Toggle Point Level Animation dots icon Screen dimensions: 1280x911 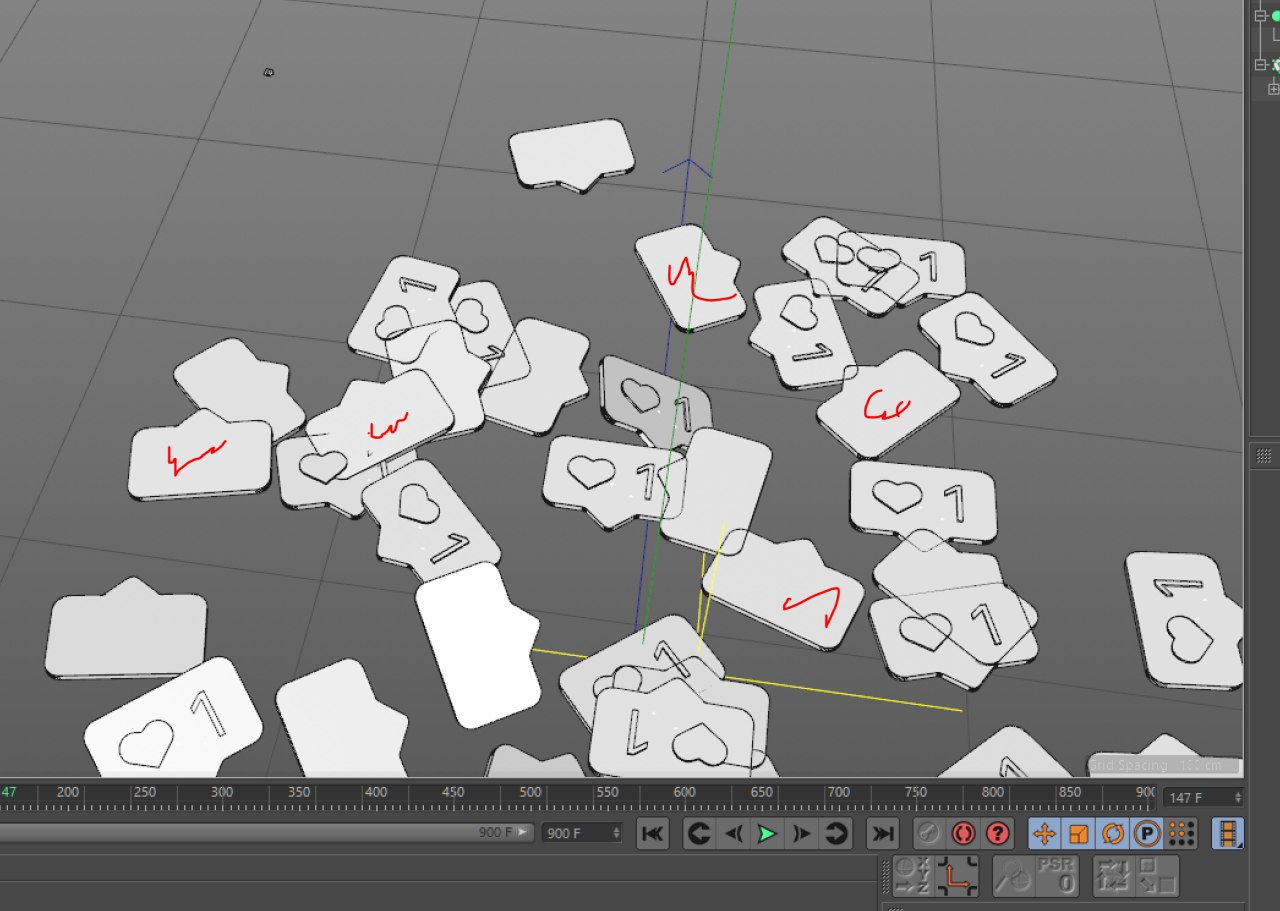click(x=1181, y=833)
